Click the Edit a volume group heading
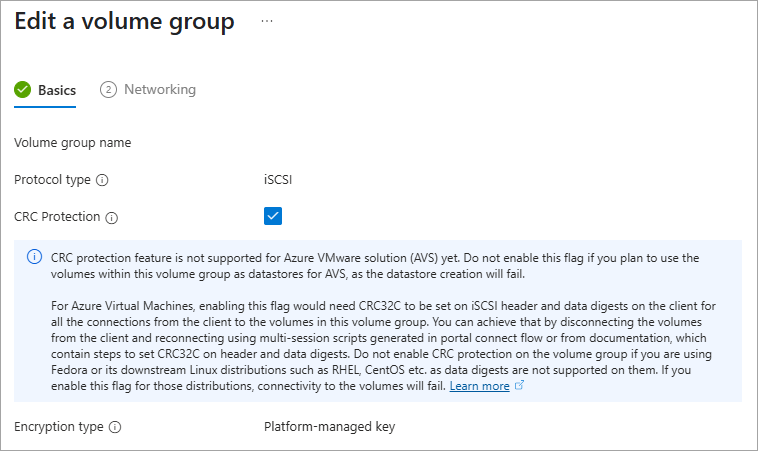 click(x=124, y=21)
